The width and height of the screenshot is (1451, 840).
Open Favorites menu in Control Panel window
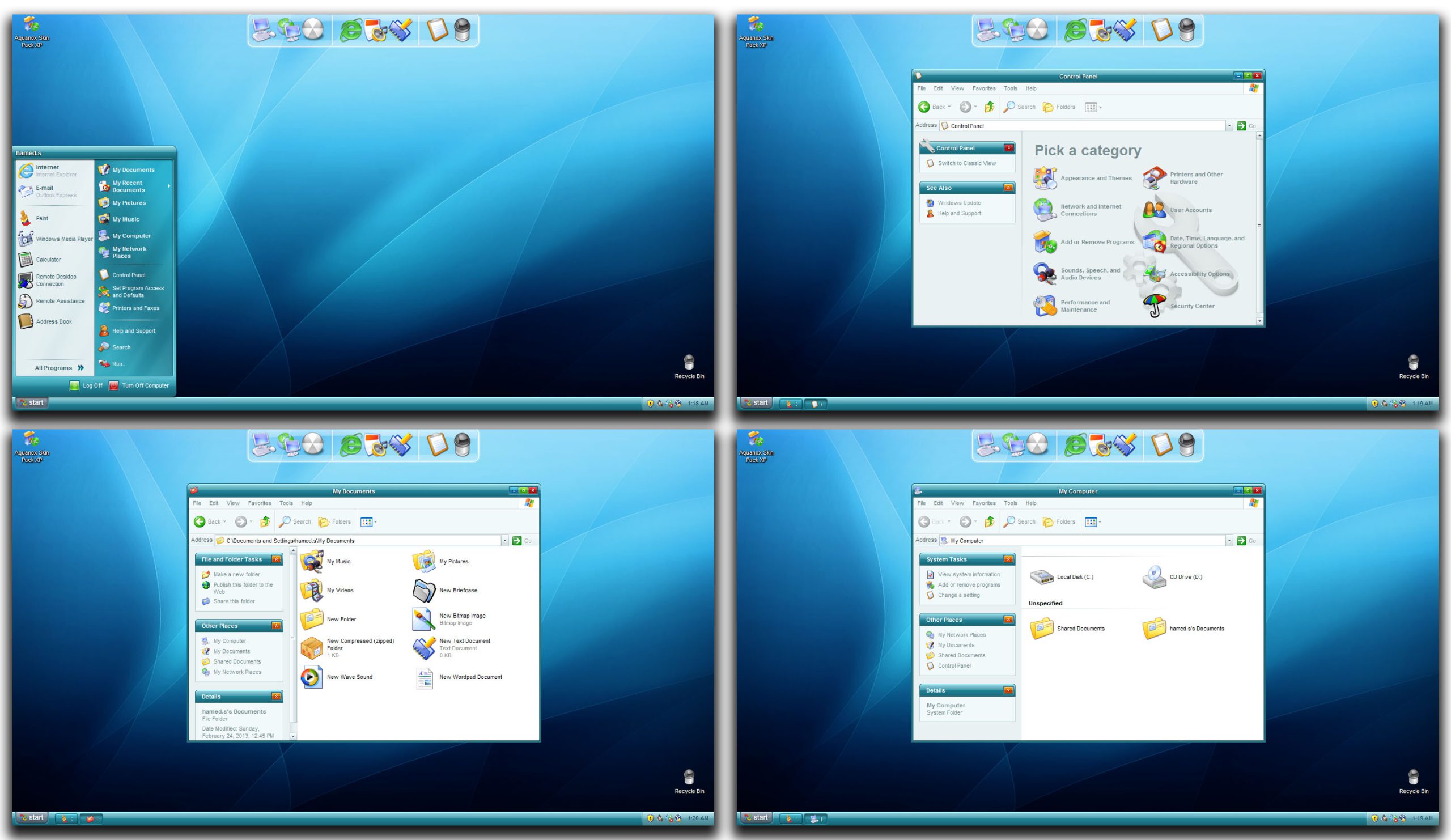(983, 88)
